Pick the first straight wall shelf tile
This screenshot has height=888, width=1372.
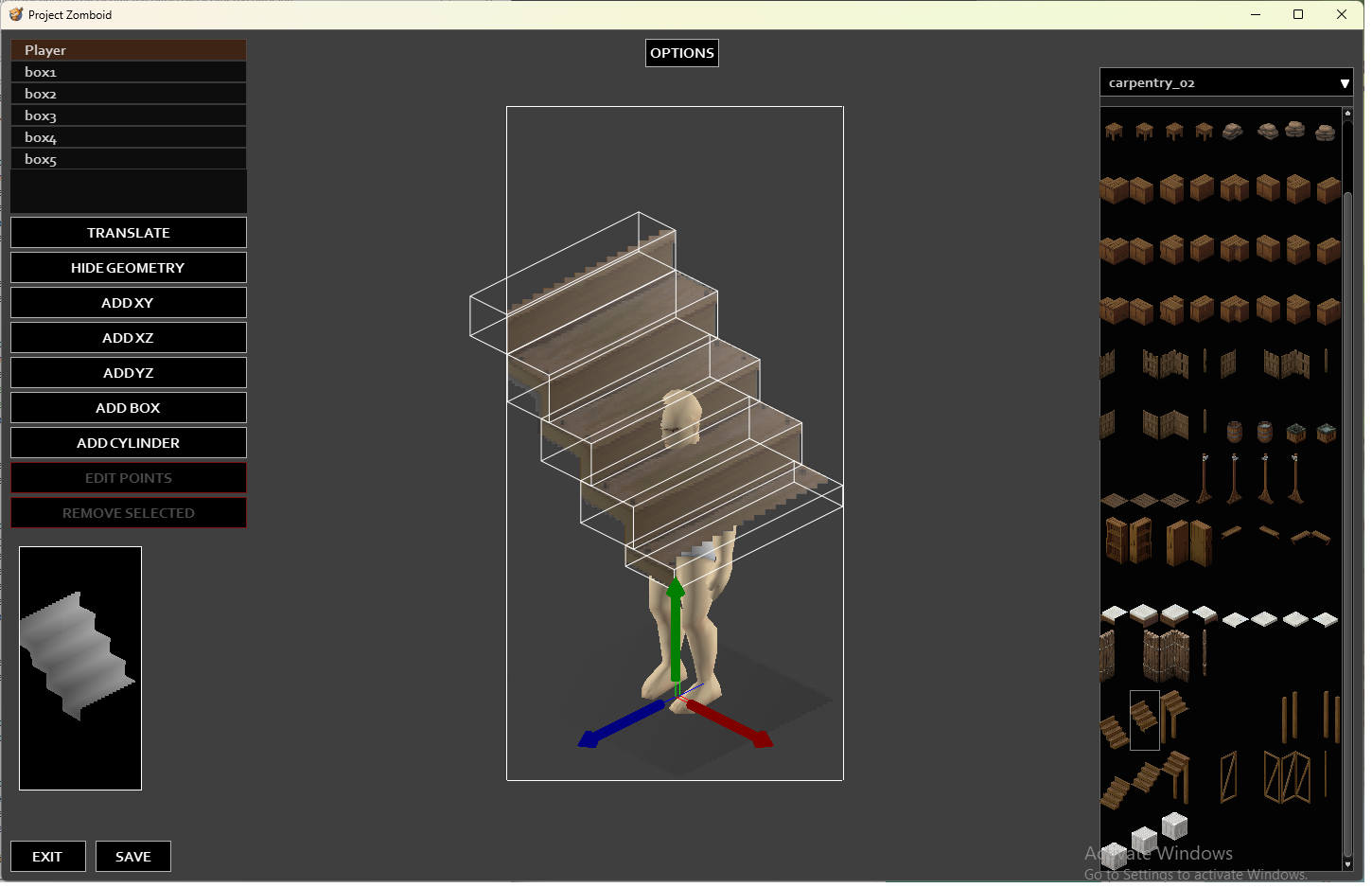tap(1231, 532)
